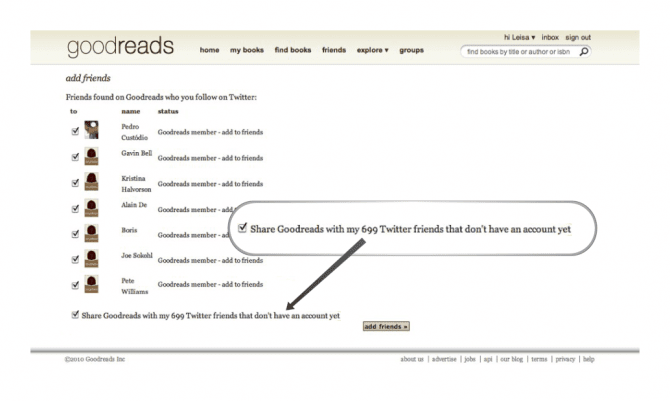Click the name Pete Williams
670x401 pixels.
pyautogui.click(x=135, y=286)
